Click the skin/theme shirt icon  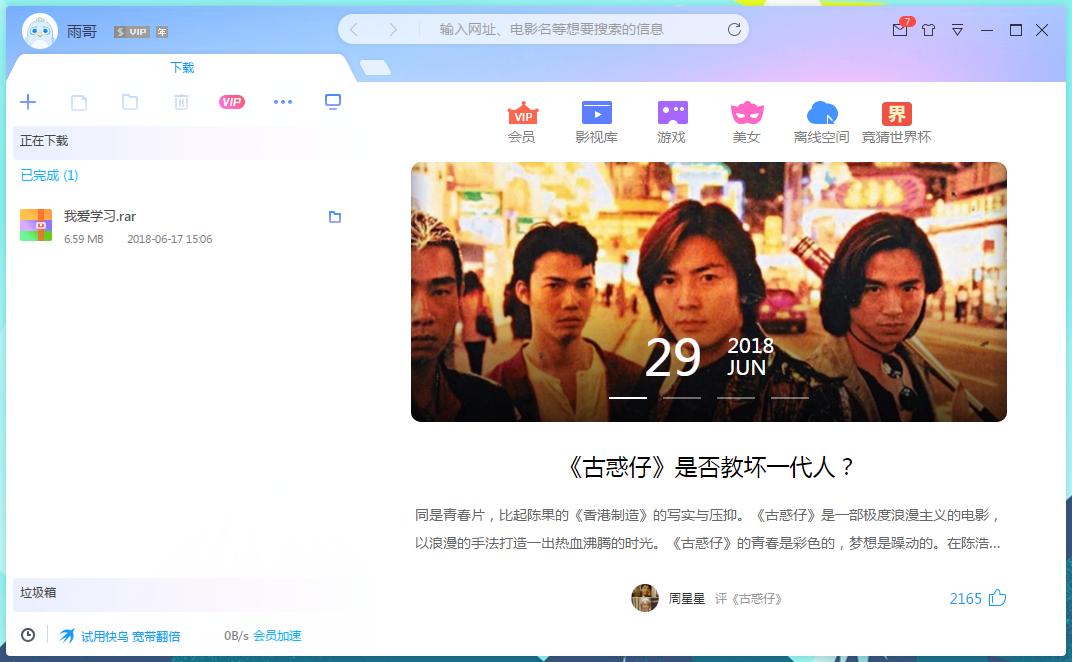pyautogui.click(x=928, y=30)
